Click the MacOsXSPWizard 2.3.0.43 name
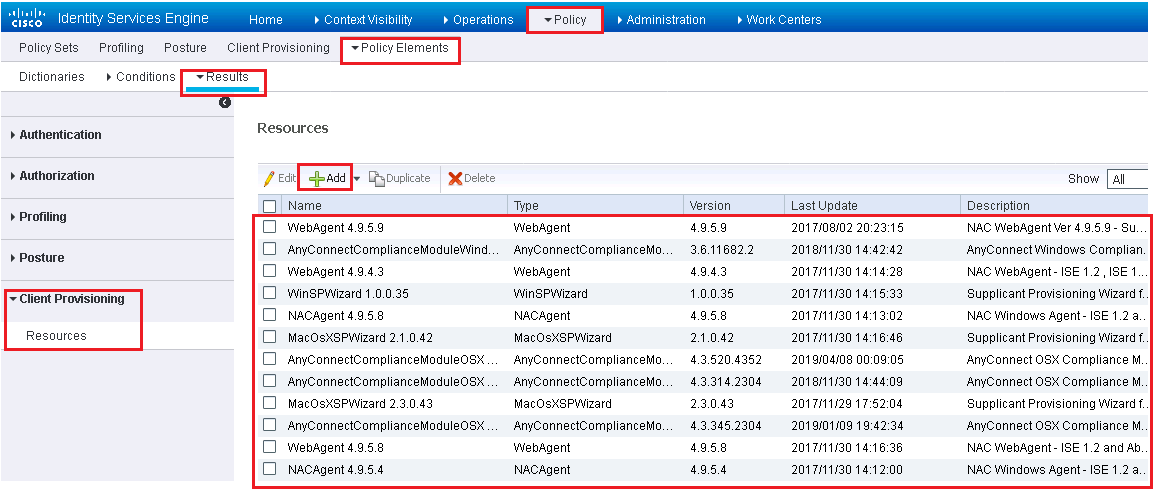1160x501 pixels. [360, 404]
